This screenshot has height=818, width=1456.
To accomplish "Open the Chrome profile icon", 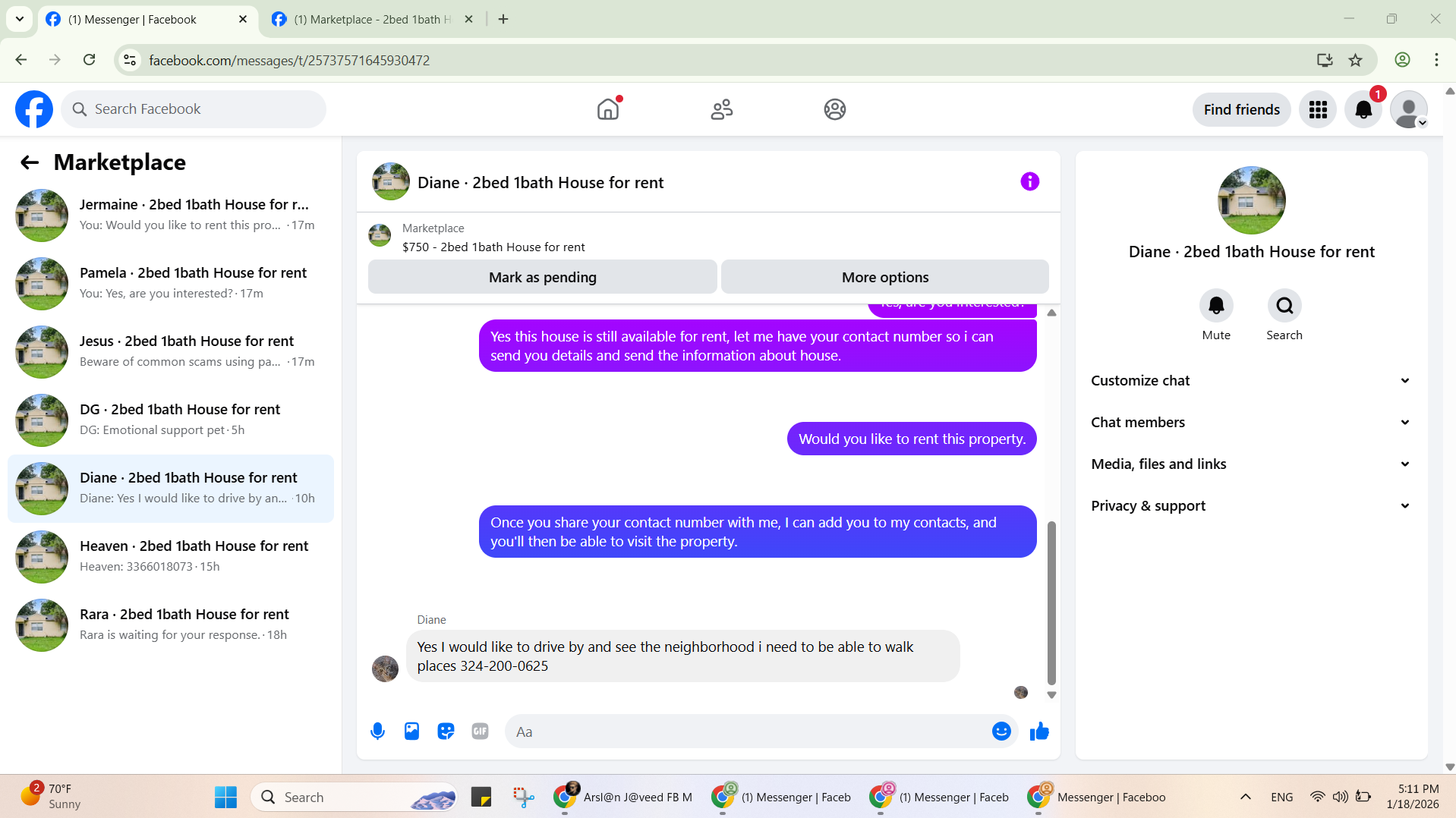I will pyautogui.click(x=1402, y=60).
